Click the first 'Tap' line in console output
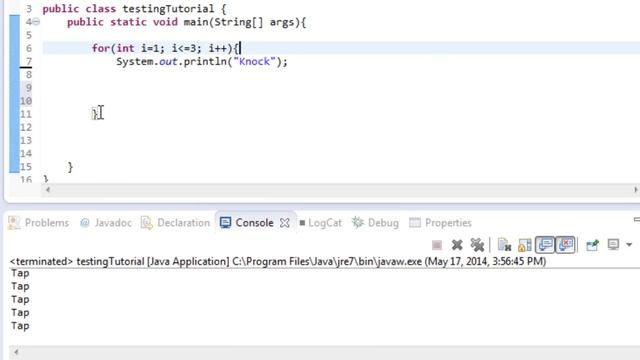Viewport: 640px width, 360px height. [x=20, y=273]
